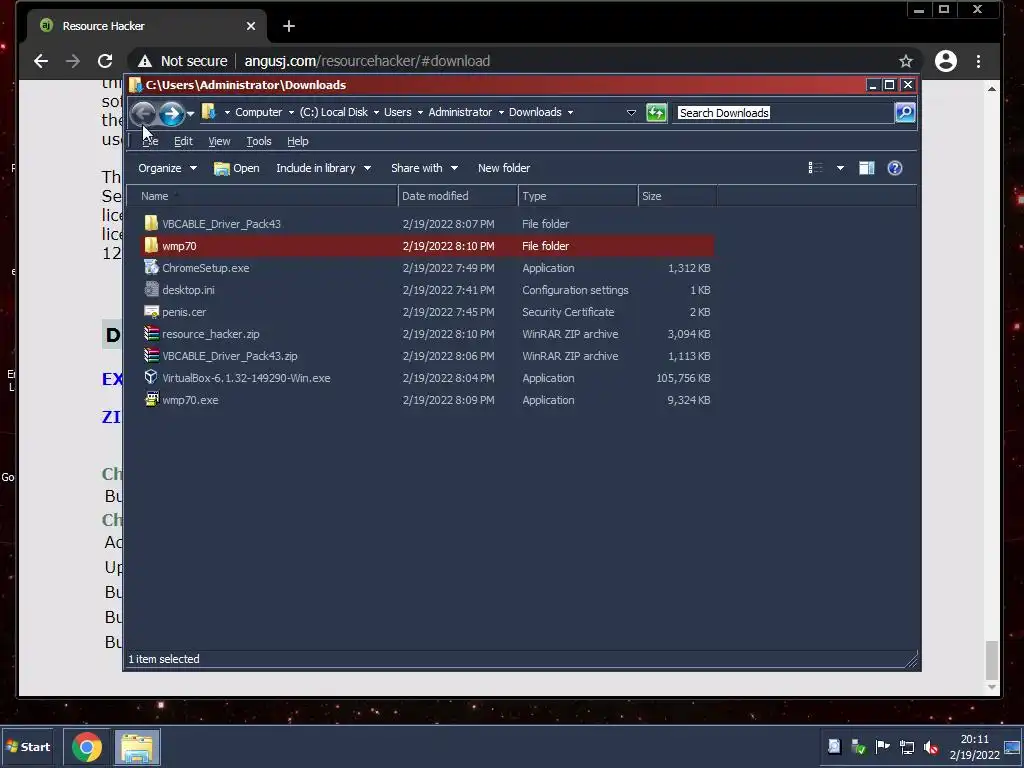Click the Open toolbar button
1024x768 pixels.
[236, 168]
